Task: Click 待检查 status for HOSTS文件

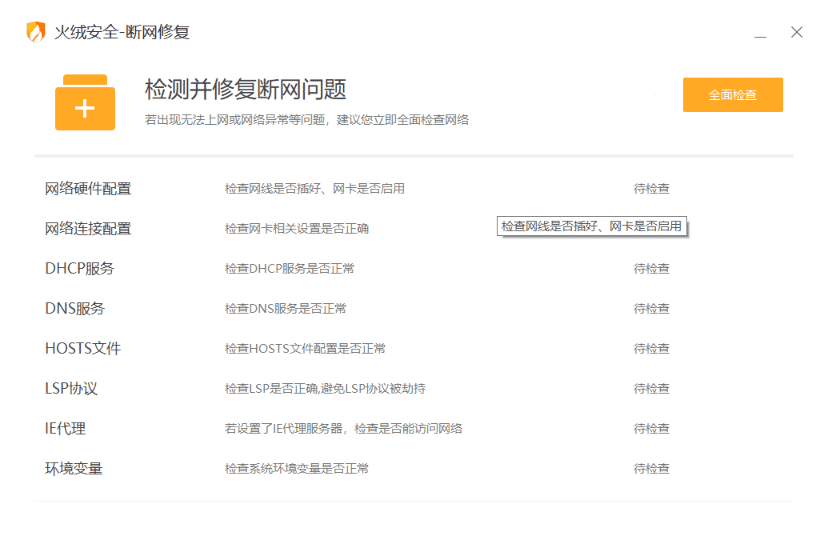Action: click(x=652, y=348)
